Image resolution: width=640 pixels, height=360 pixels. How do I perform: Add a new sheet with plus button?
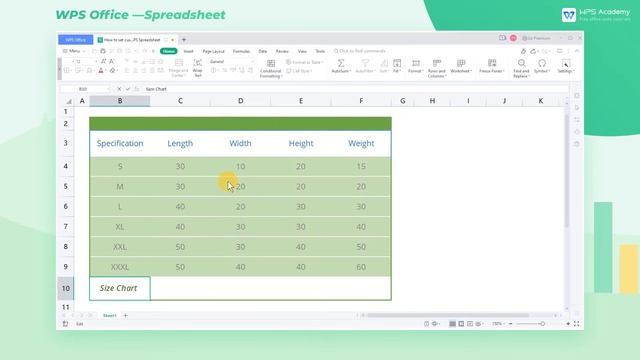(125, 316)
